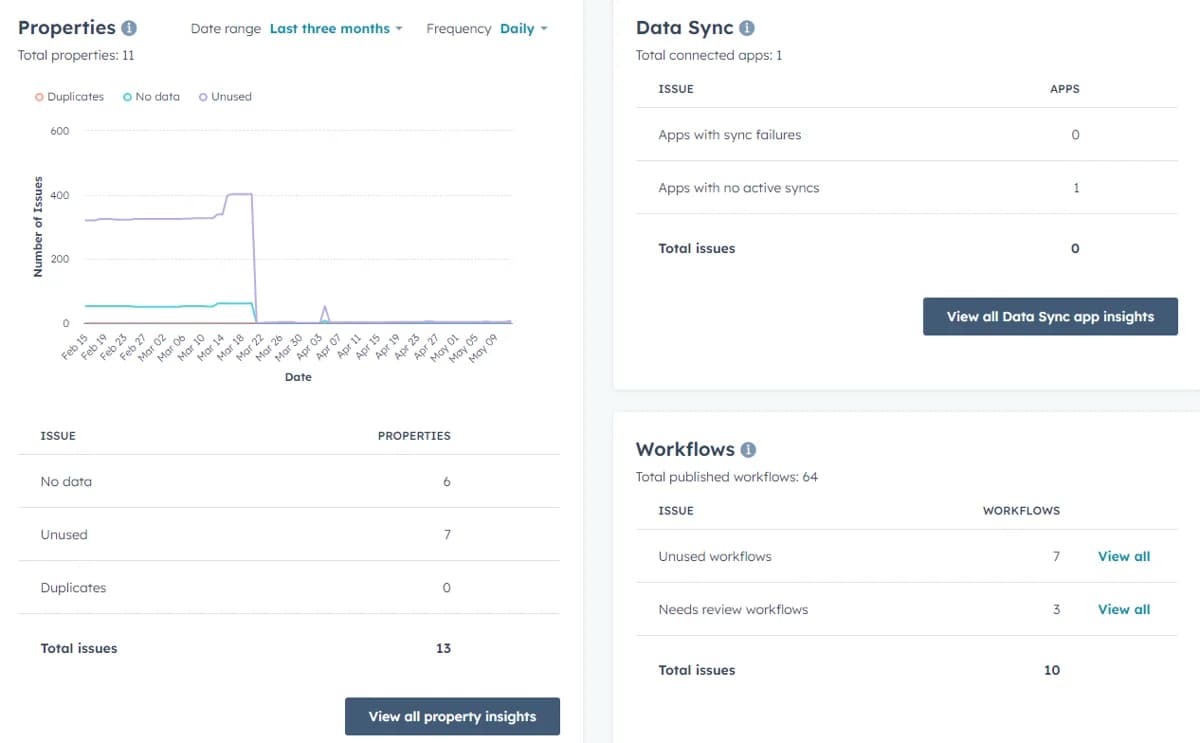Open the Workflows info icon

747,450
